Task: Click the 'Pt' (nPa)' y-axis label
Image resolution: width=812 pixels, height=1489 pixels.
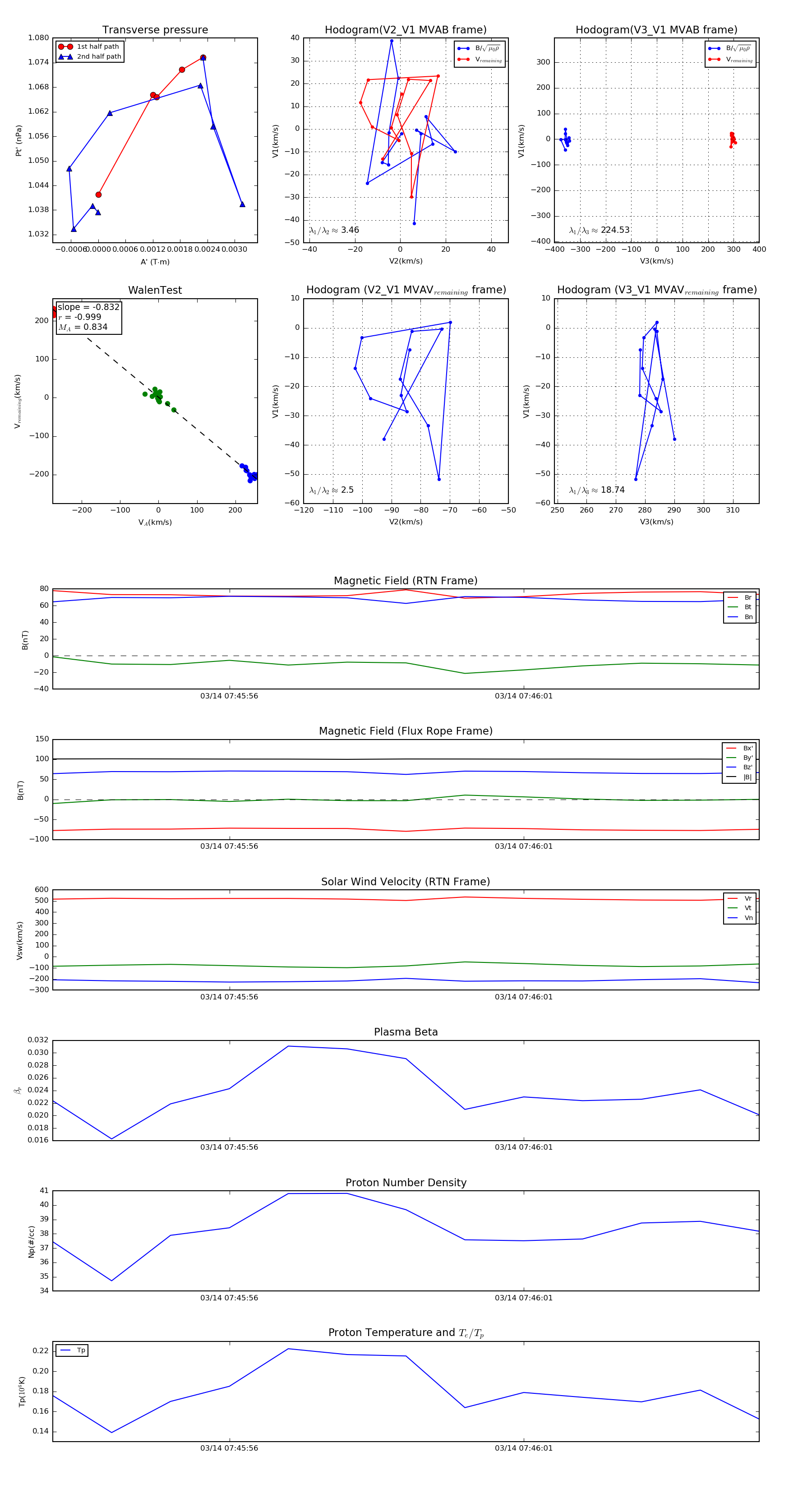Action: (18, 140)
